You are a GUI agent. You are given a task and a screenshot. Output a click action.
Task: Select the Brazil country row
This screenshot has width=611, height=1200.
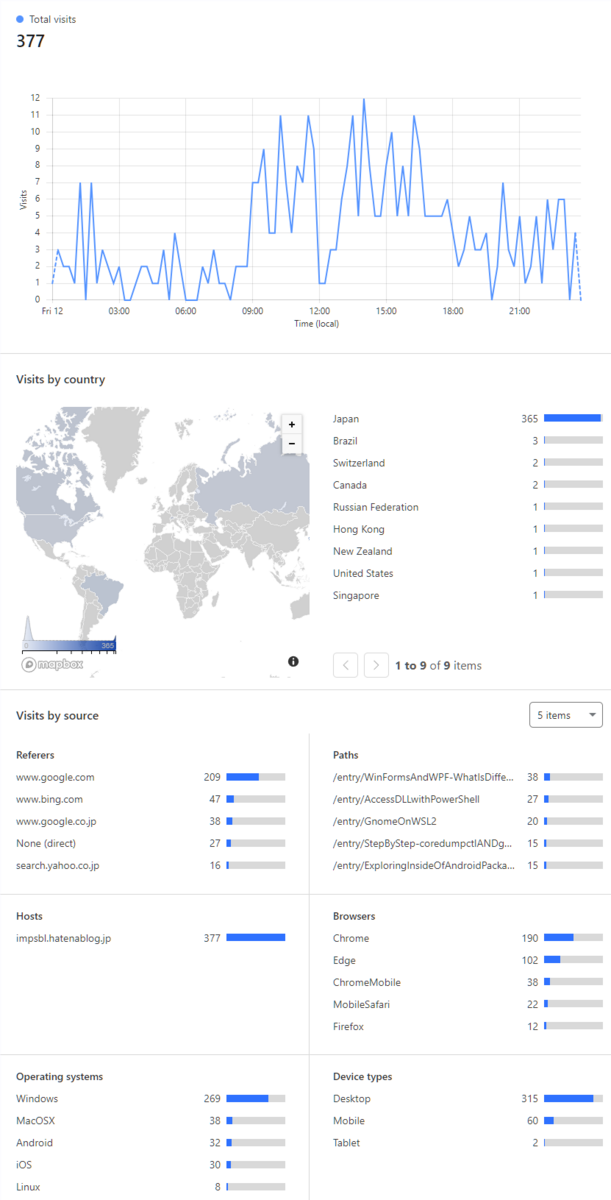coord(467,441)
